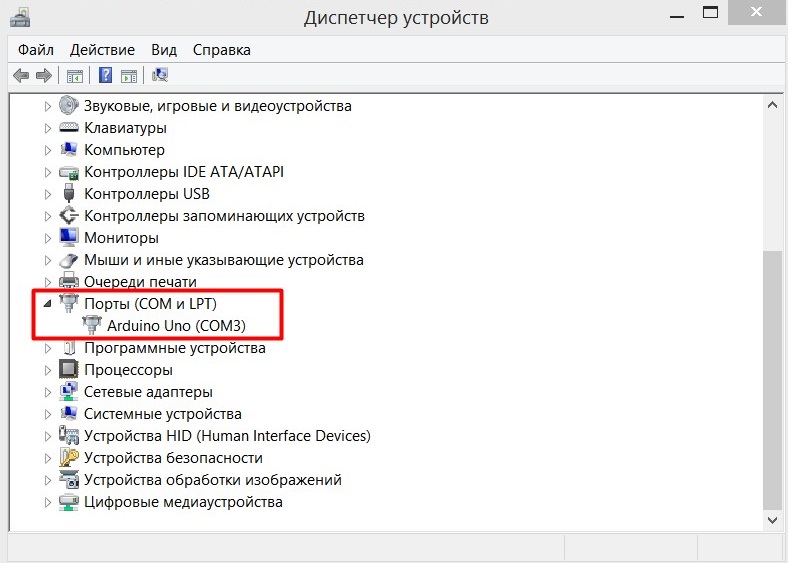Open the Файл menu
Image resolution: width=788 pixels, height=563 pixels.
[36, 50]
